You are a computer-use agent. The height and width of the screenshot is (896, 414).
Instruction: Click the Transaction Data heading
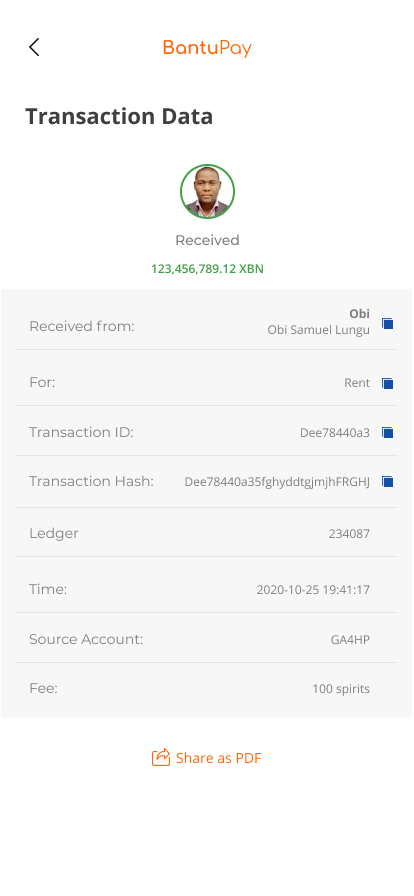point(119,116)
